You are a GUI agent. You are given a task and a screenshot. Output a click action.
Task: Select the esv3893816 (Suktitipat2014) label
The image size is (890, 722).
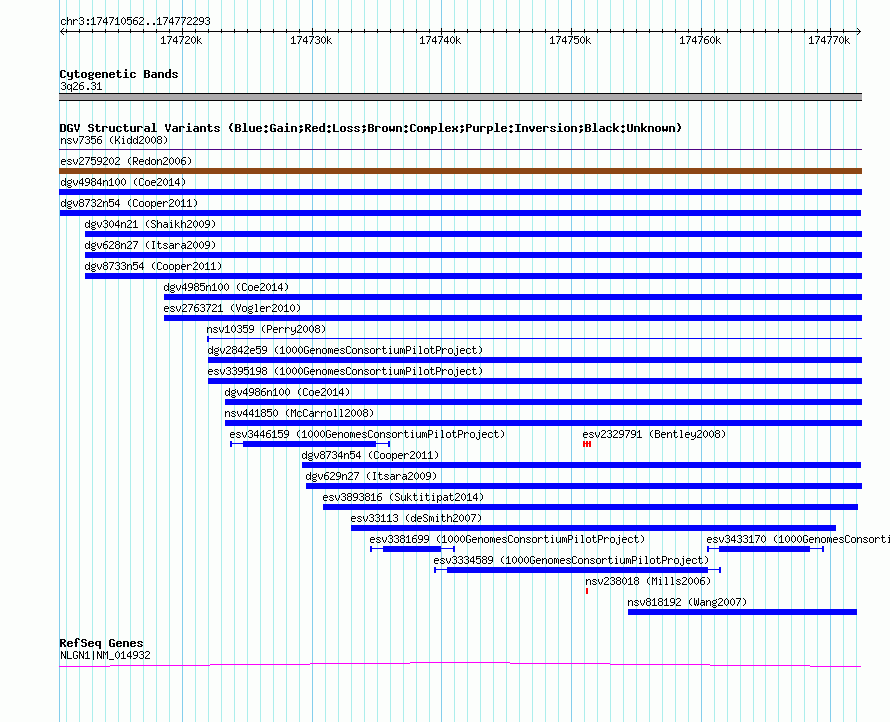coord(403,497)
